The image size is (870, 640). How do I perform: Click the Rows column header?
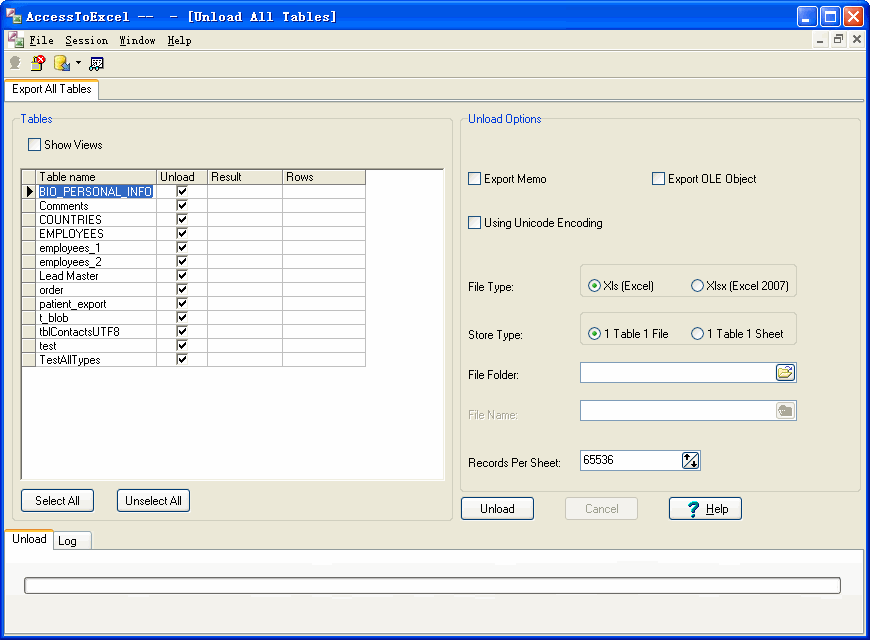323,177
